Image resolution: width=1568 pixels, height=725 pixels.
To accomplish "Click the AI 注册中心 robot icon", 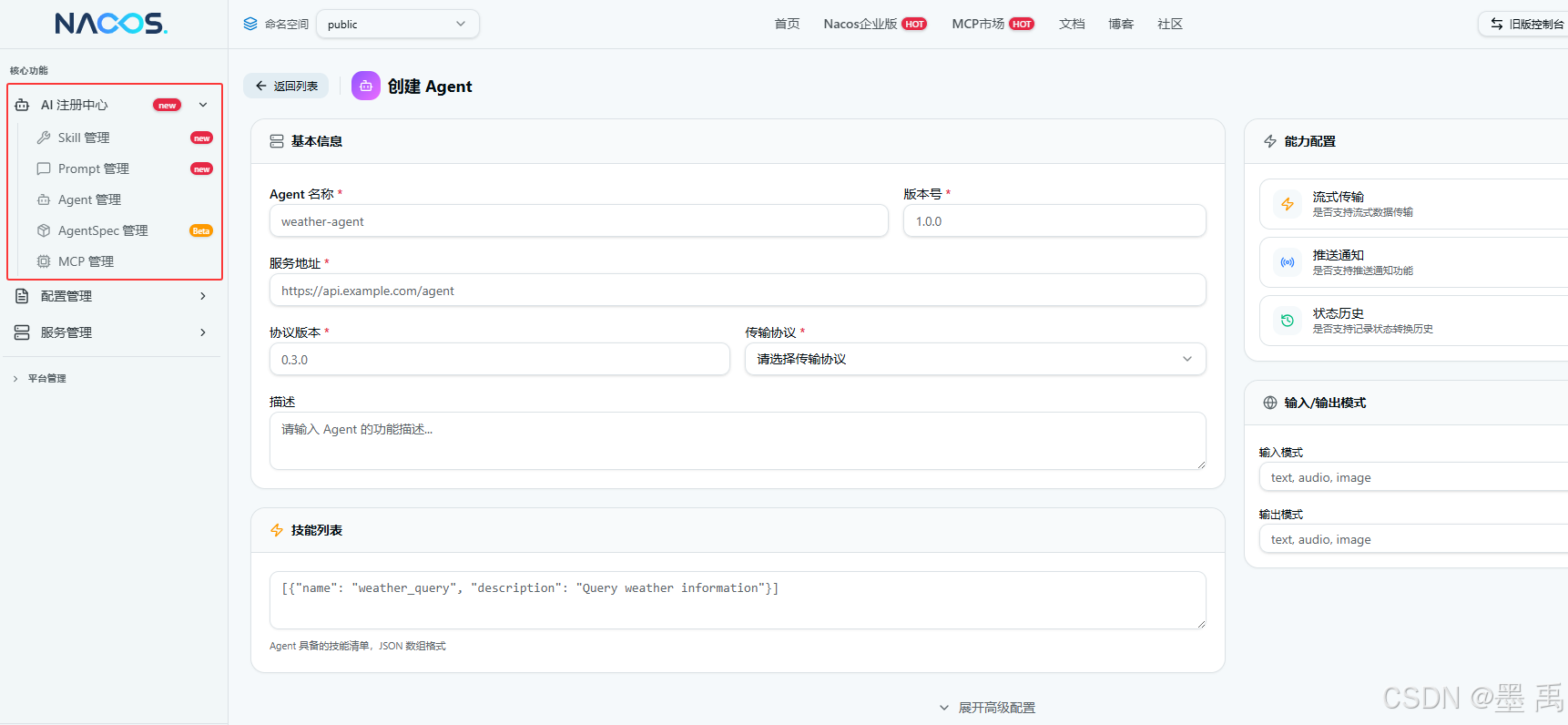I will point(22,105).
